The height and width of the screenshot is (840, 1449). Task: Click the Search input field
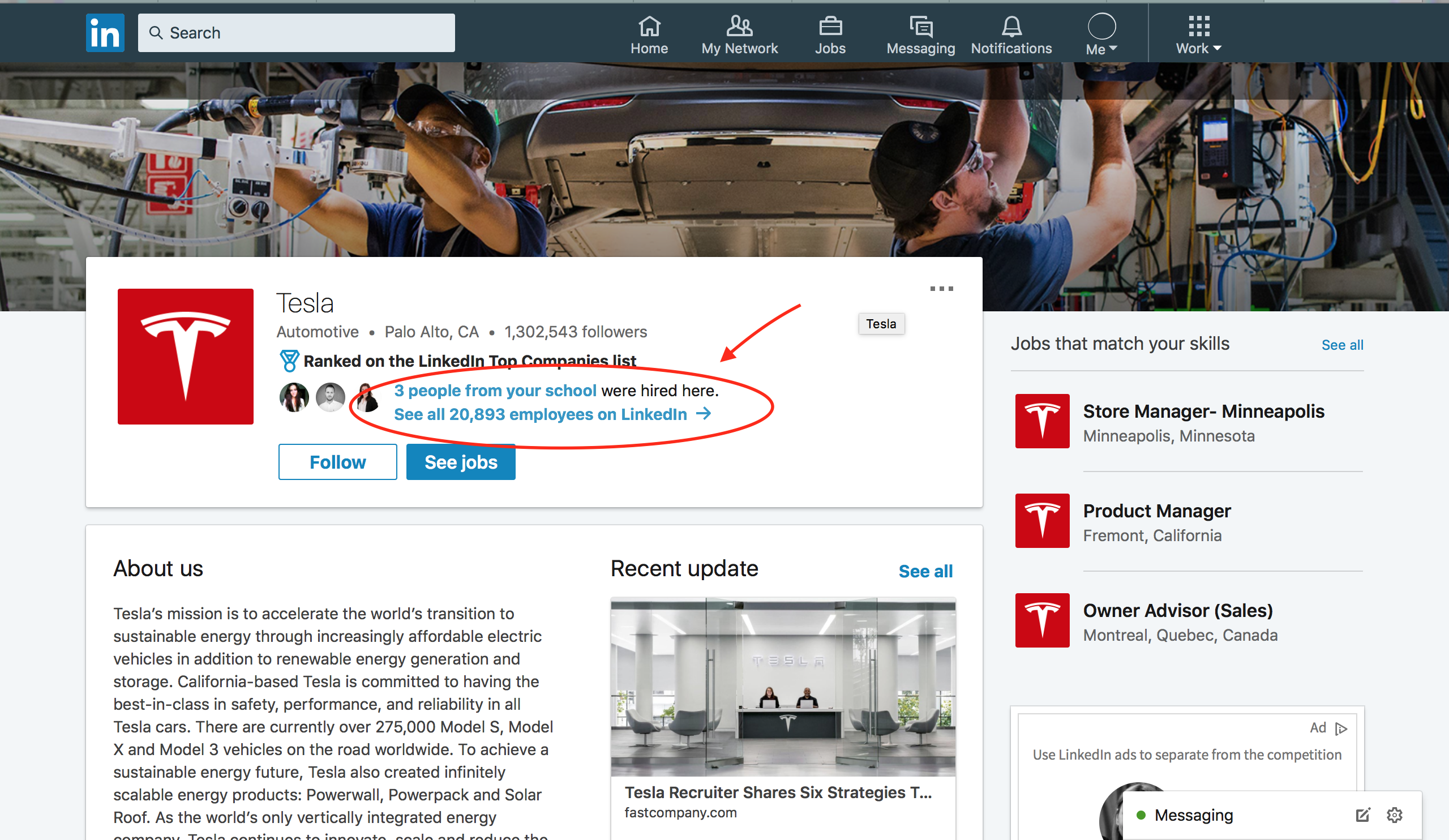coord(296,33)
